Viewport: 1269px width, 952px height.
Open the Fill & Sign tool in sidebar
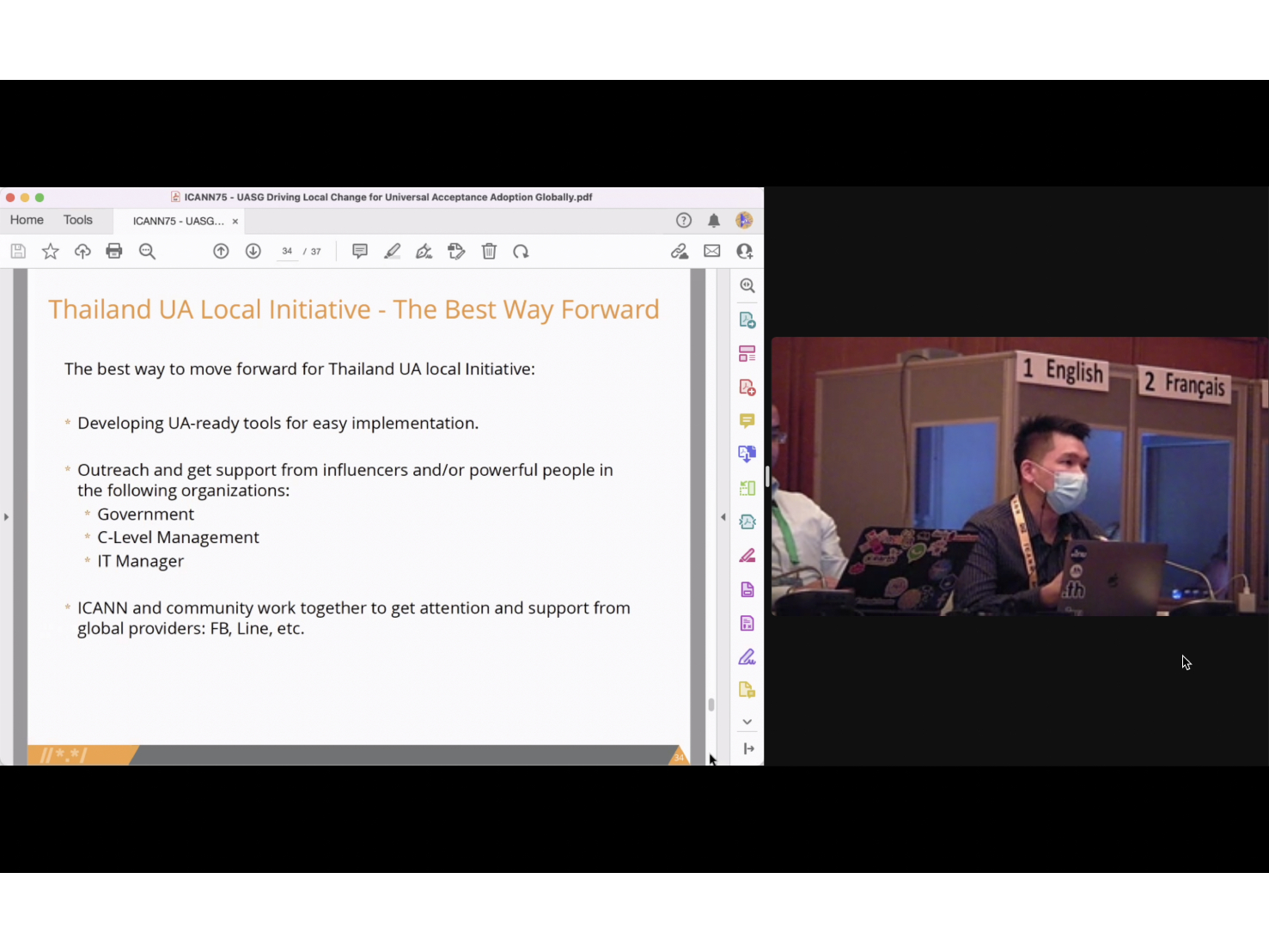click(x=747, y=656)
